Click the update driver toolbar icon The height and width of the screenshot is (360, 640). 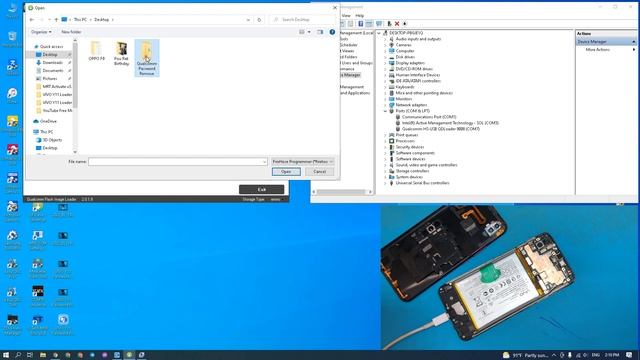[389, 24]
